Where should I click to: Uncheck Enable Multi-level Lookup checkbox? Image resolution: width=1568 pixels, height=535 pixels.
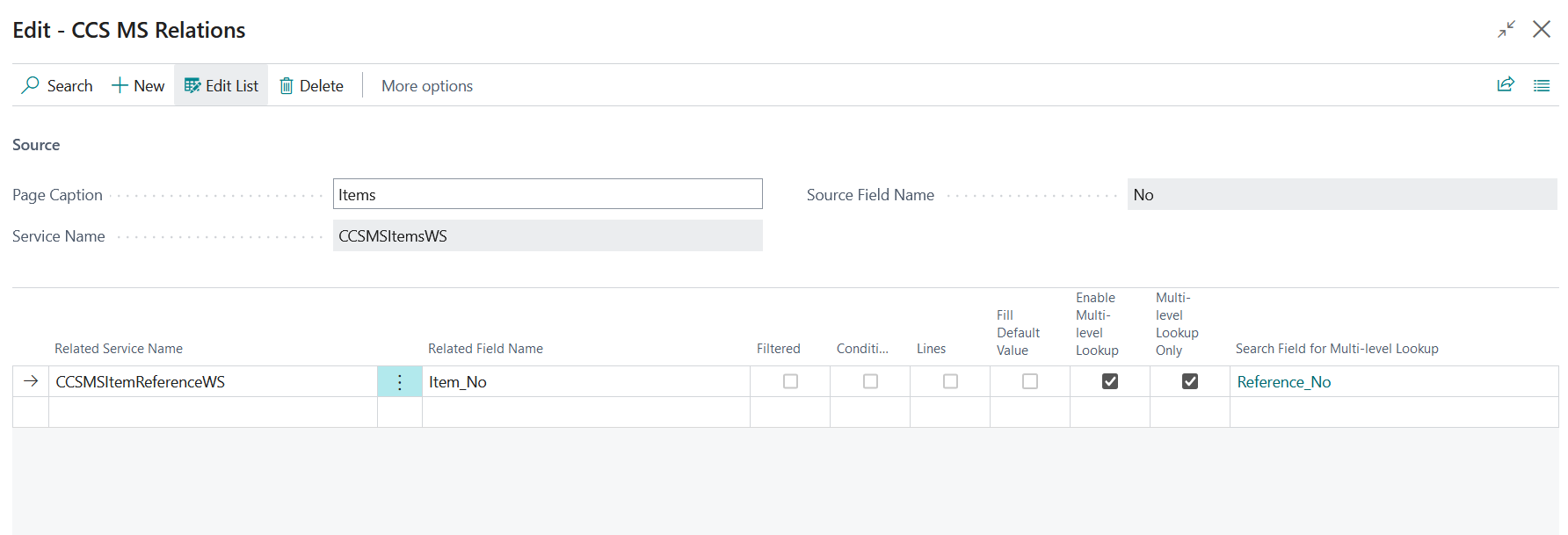[1110, 381]
